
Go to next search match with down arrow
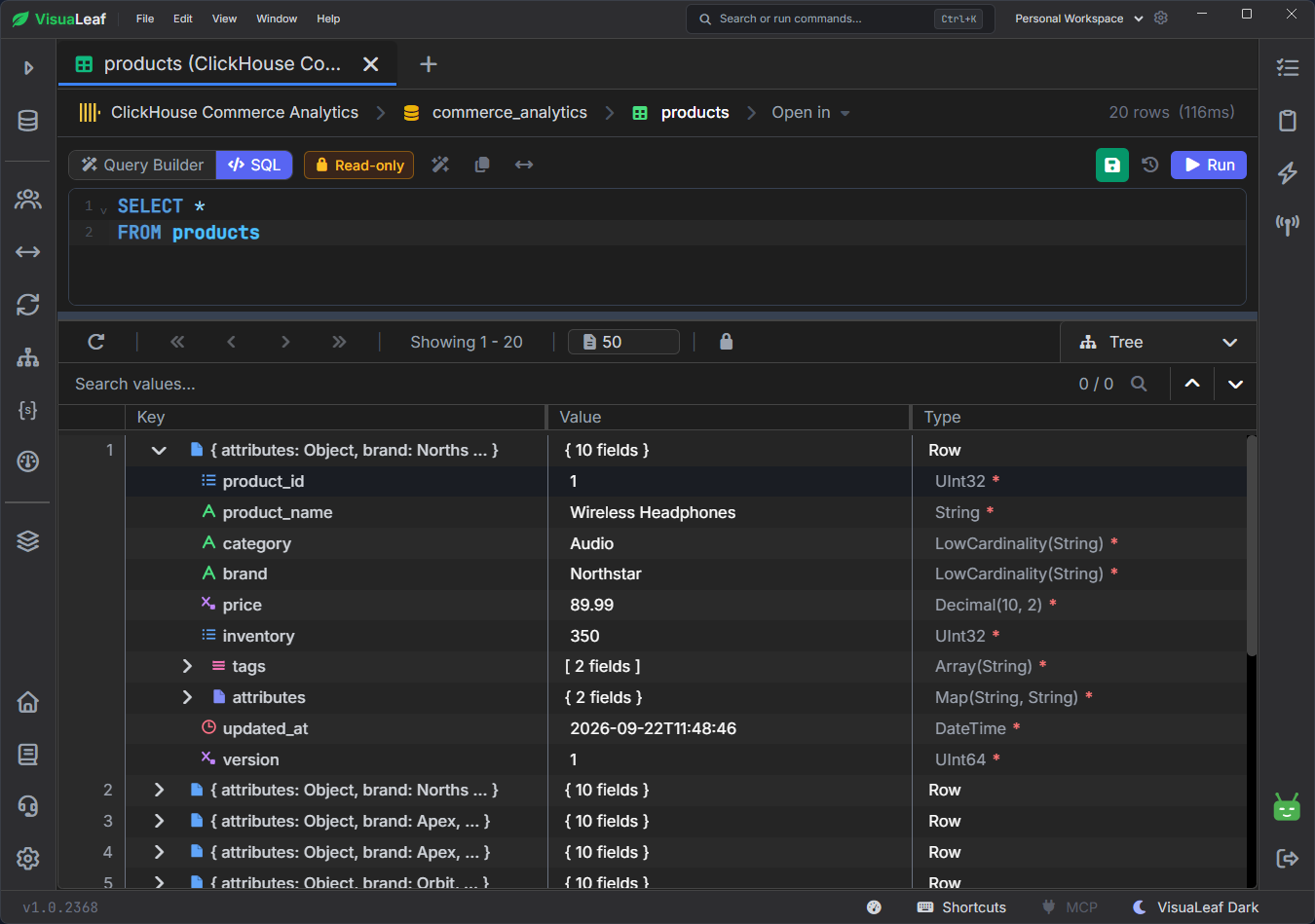1235,384
